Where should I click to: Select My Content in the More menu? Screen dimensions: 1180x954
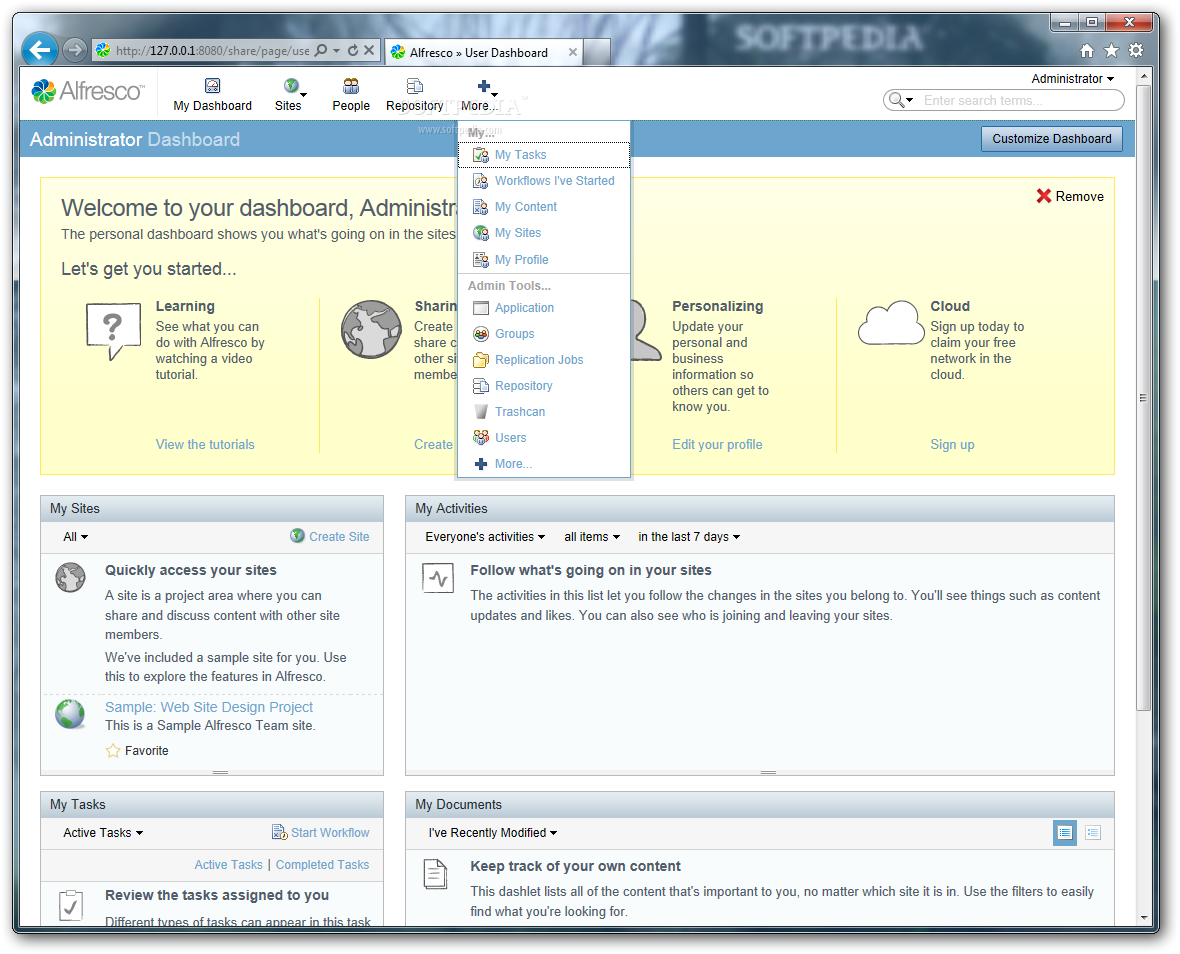[x=543, y=207]
